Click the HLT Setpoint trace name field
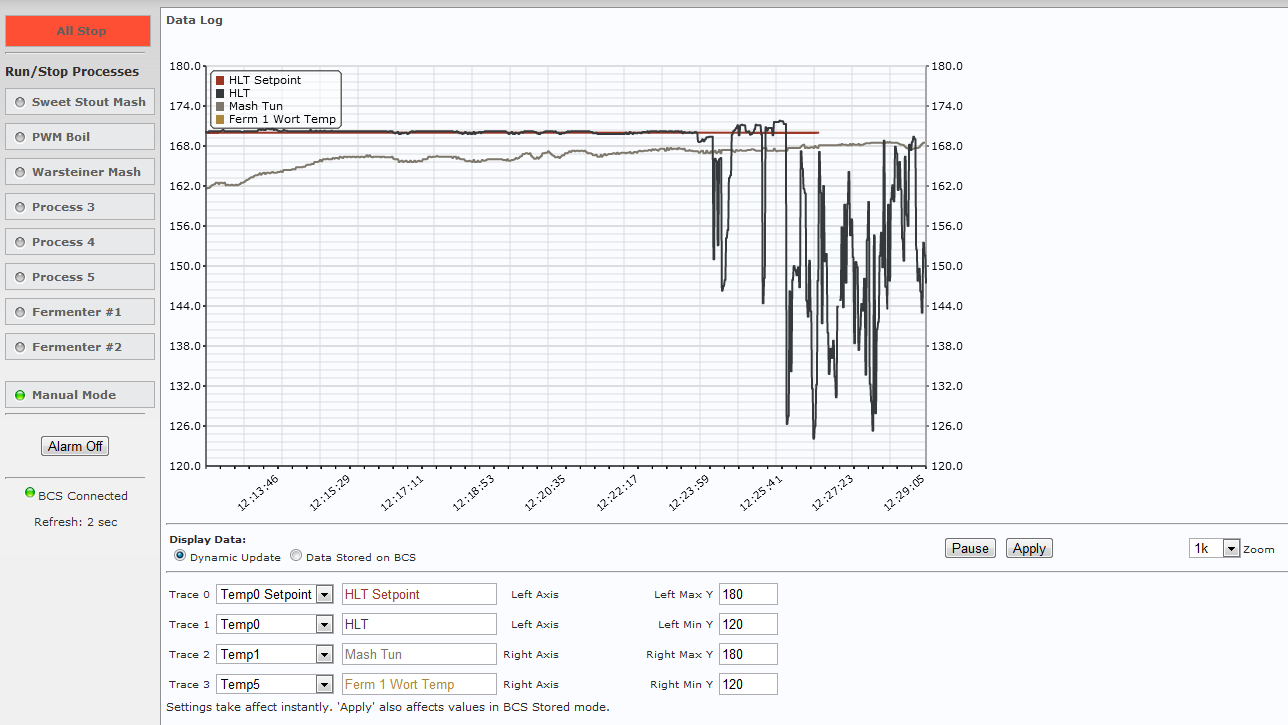Image resolution: width=1288 pixels, height=725 pixels. click(x=419, y=594)
